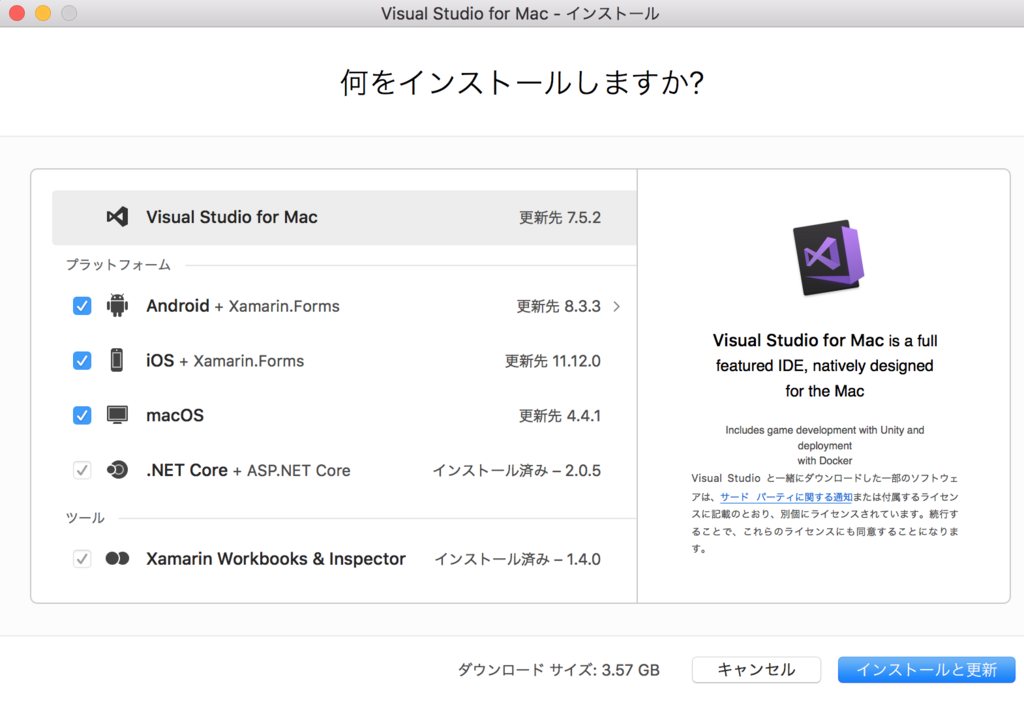Click the Xamarin Workbooks double-circle icon
Image resolution: width=1024 pixels, height=703 pixels.
118,559
